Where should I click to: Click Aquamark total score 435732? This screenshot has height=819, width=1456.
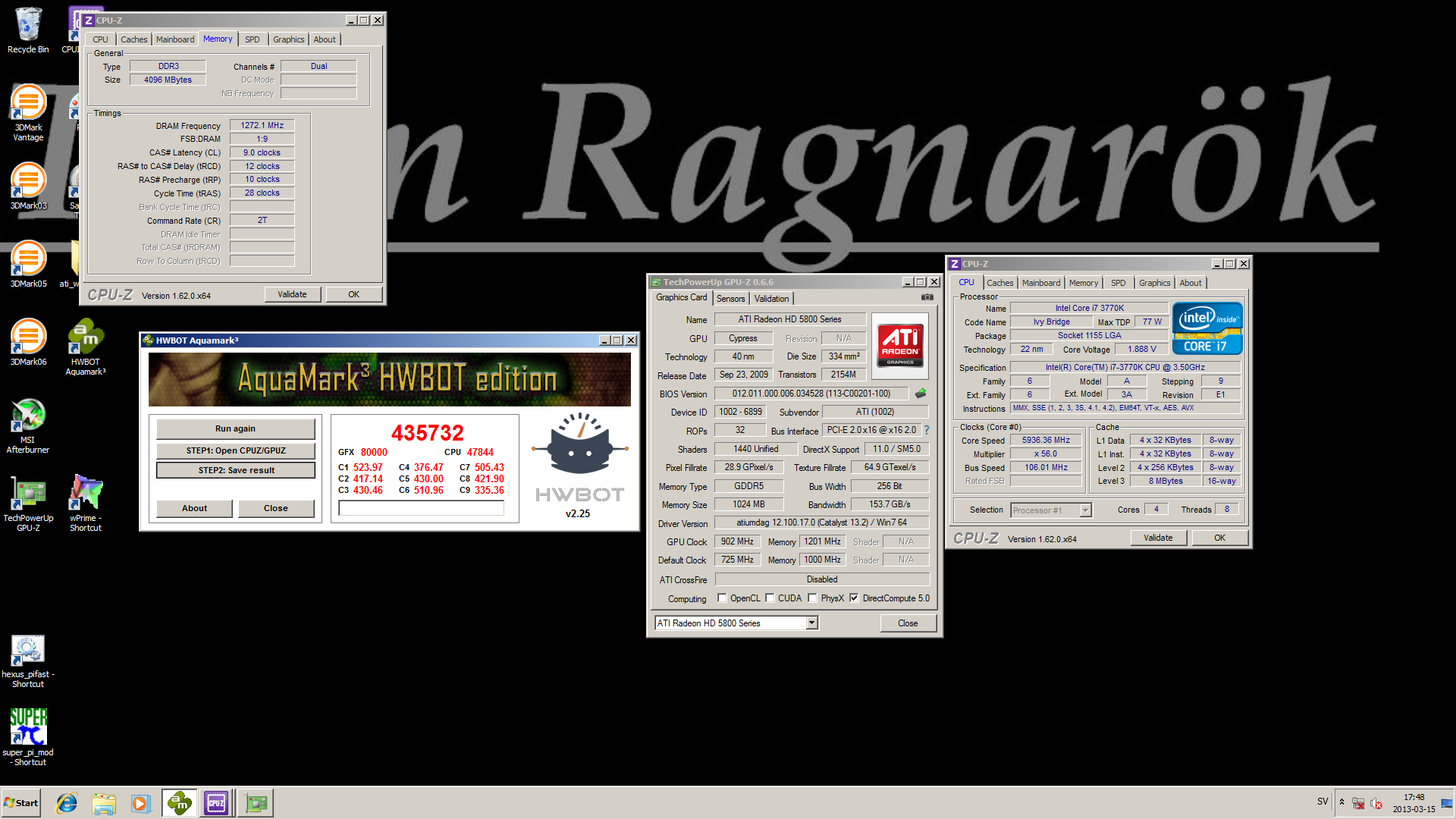427,433
